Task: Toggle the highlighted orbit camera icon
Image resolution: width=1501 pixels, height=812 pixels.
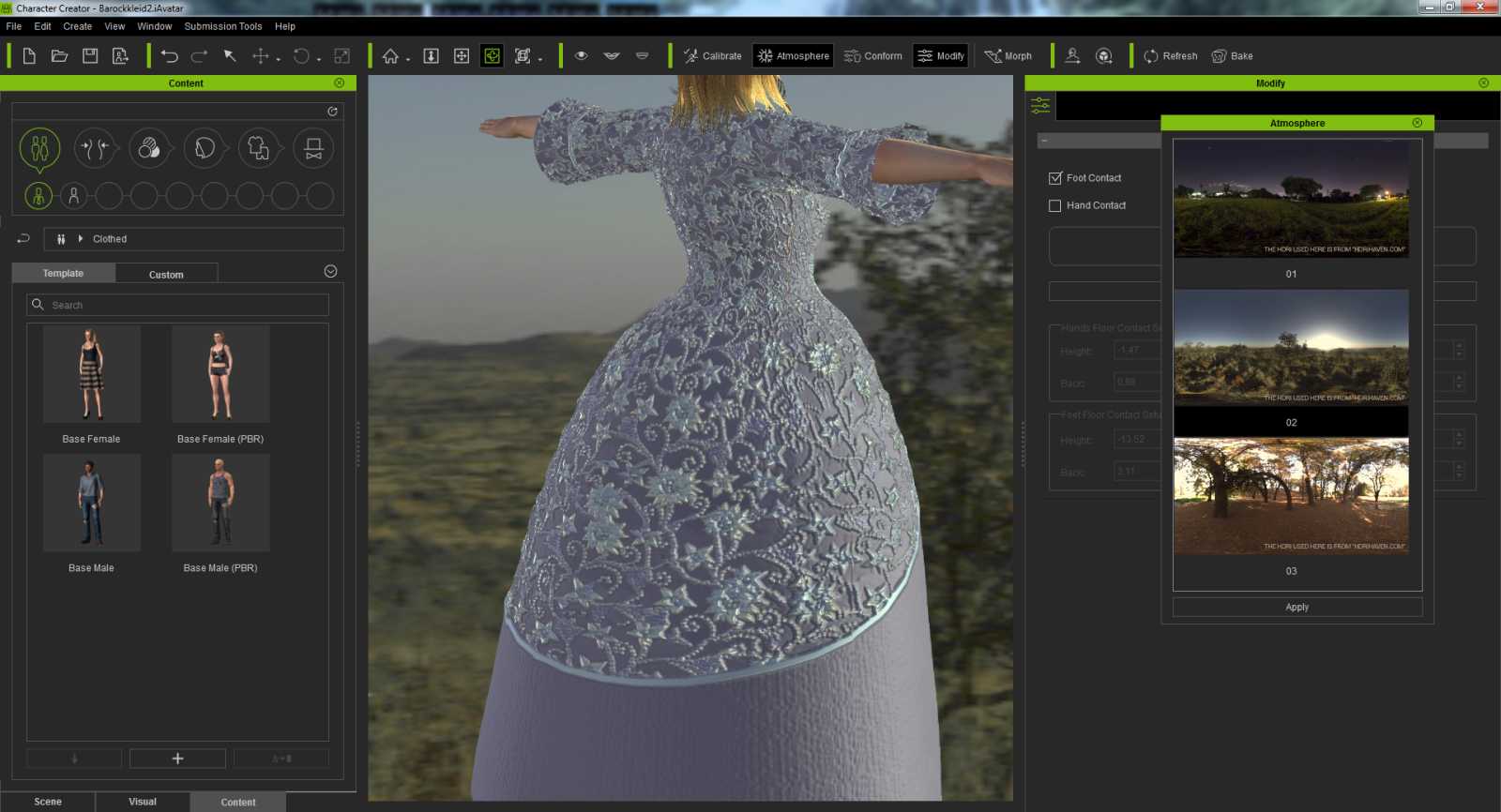Action: coord(492,56)
